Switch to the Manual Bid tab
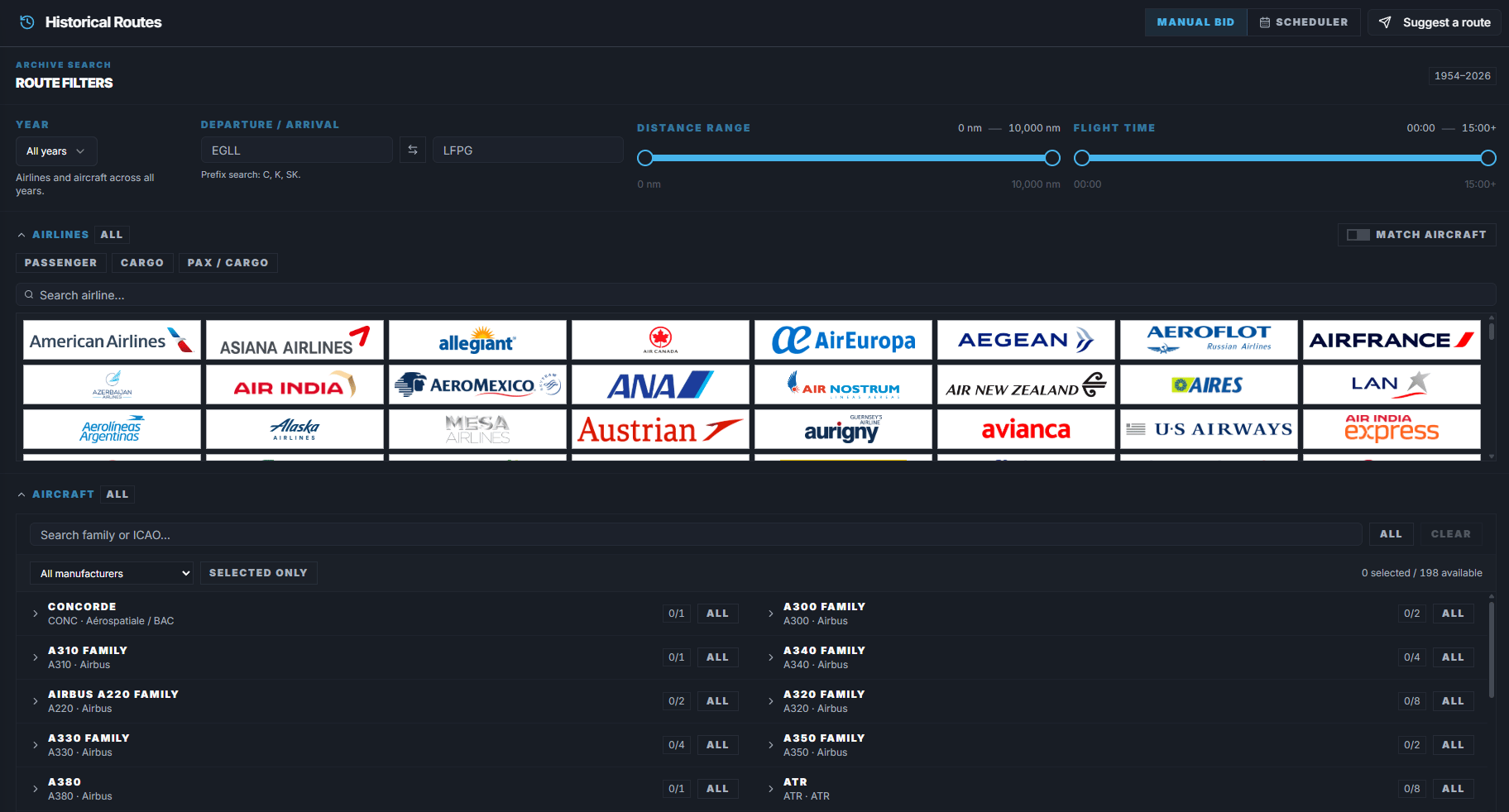The width and height of the screenshot is (1509, 812). pyautogui.click(x=1195, y=22)
